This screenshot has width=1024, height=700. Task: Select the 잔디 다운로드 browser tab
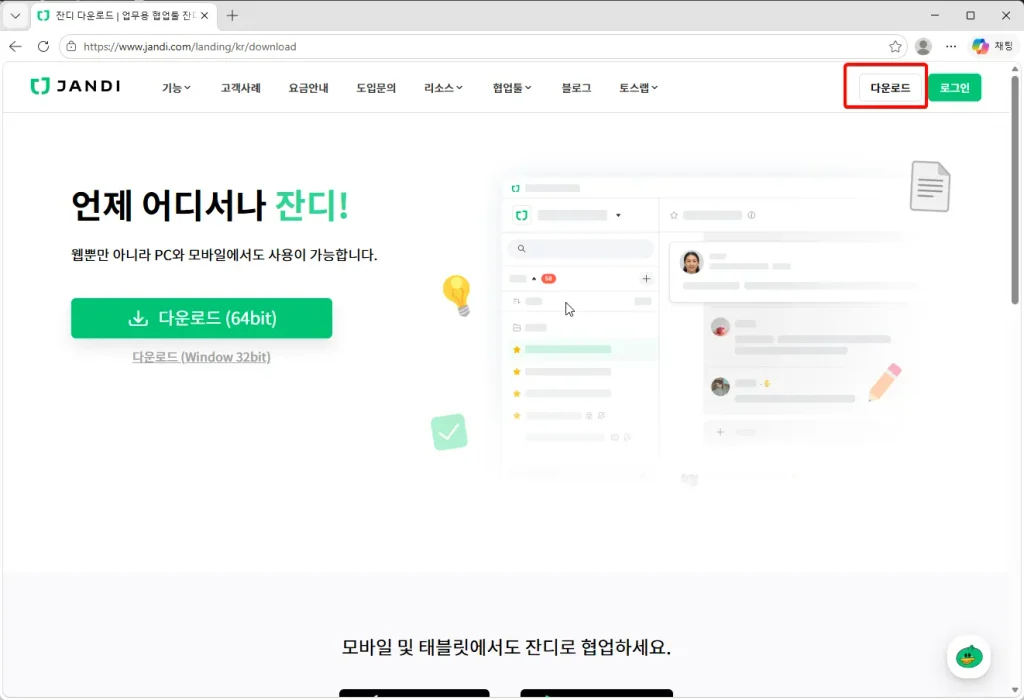(x=123, y=16)
